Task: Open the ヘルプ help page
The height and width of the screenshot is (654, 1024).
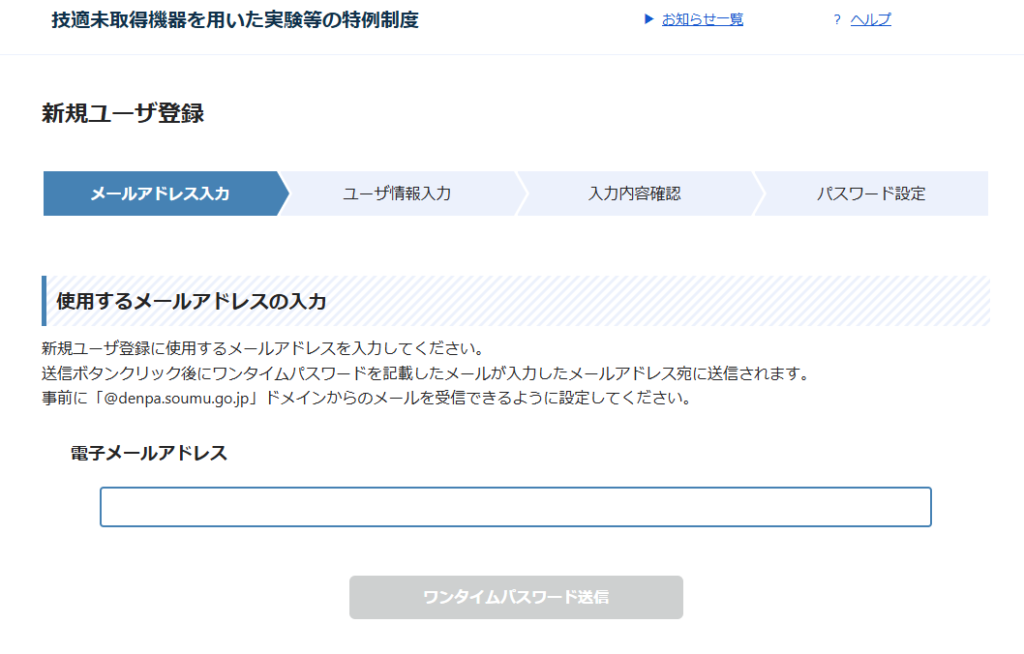Action: [x=869, y=18]
